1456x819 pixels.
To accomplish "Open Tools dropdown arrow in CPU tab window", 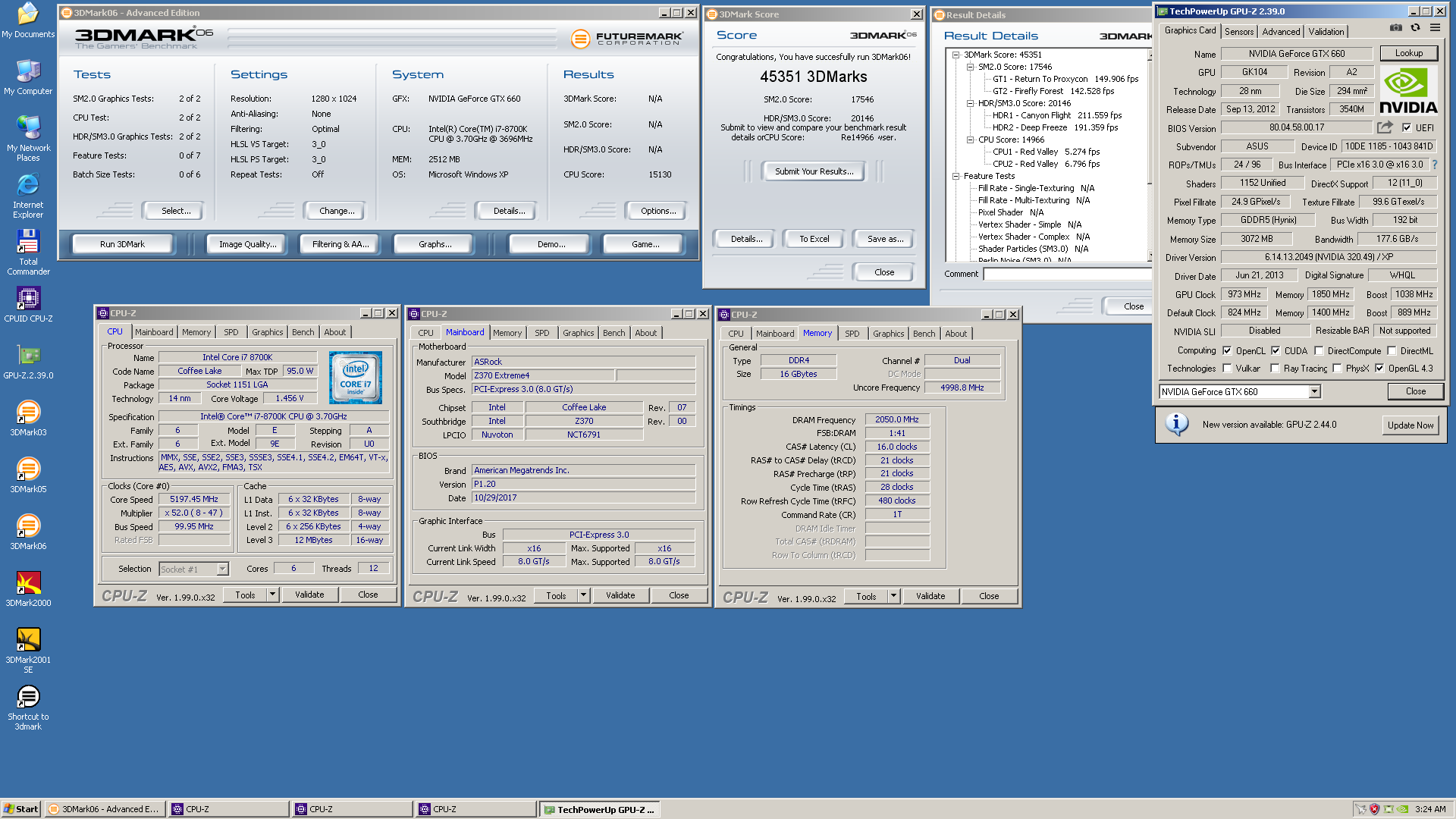I will click(273, 595).
